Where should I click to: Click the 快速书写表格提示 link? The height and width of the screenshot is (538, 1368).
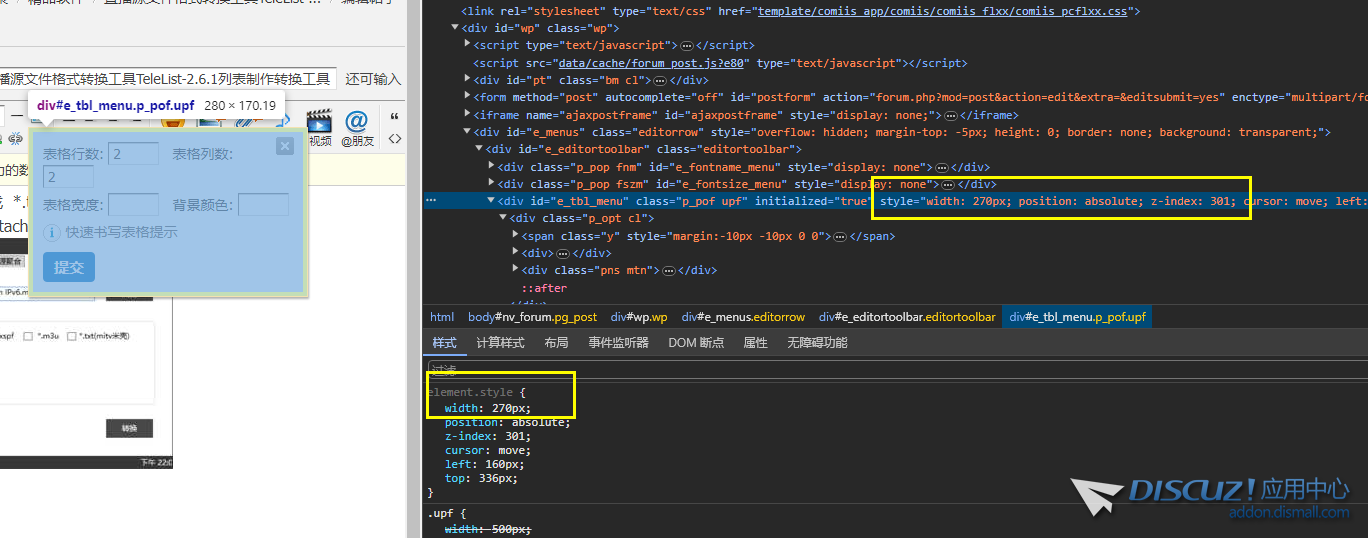121,232
